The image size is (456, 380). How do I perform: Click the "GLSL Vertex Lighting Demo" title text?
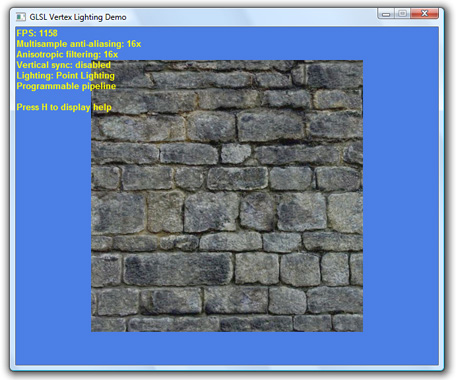click(78, 17)
